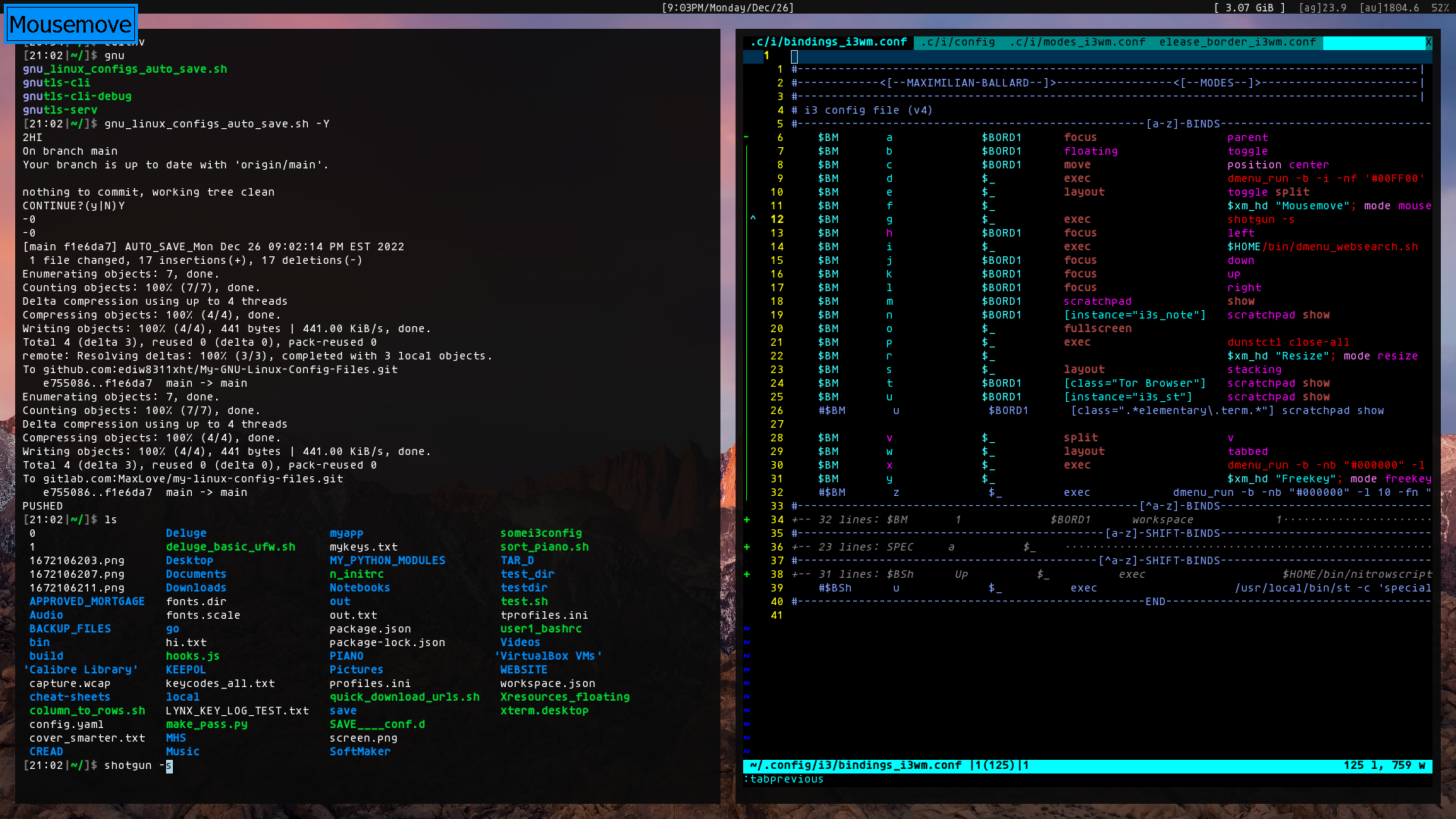Click Xresources_floating in terminal listing
The image size is (1456, 819).
point(564,698)
